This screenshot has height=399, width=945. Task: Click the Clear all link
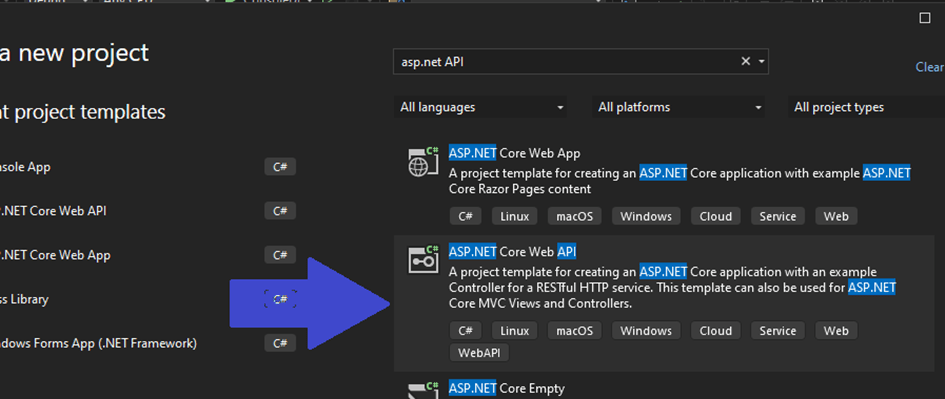pos(930,67)
